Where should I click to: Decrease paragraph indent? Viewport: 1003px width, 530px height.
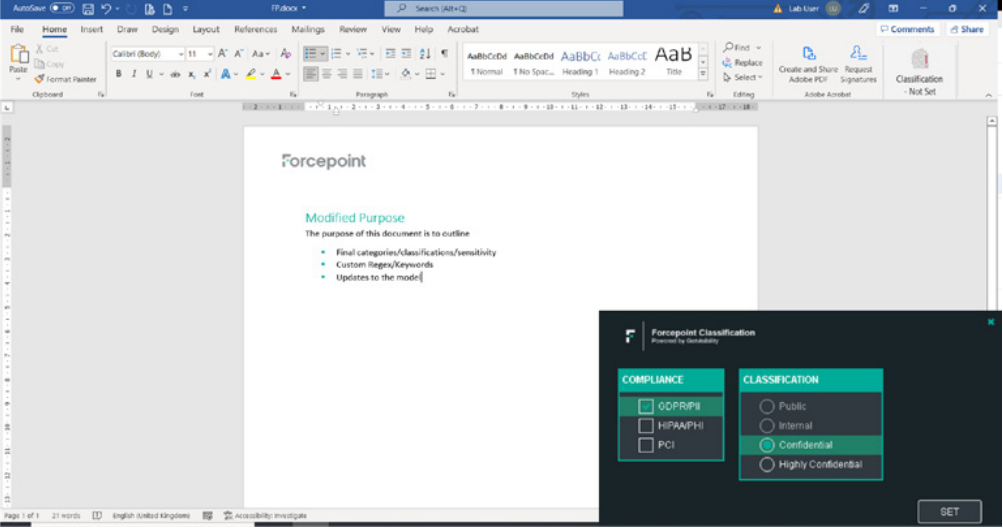390,54
